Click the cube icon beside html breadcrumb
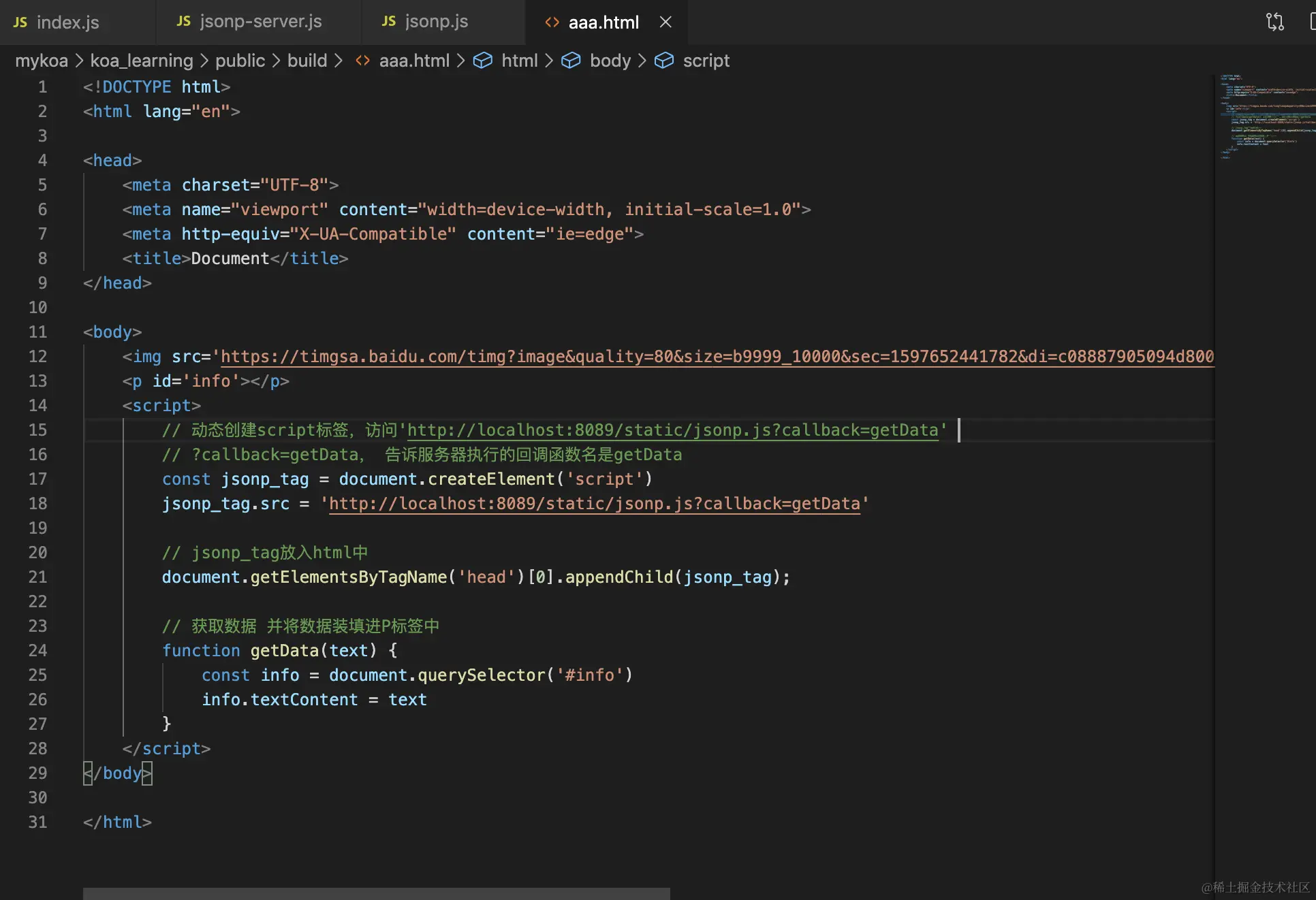The width and height of the screenshot is (1316, 900). pyautogui.click(x=482, y=61)
